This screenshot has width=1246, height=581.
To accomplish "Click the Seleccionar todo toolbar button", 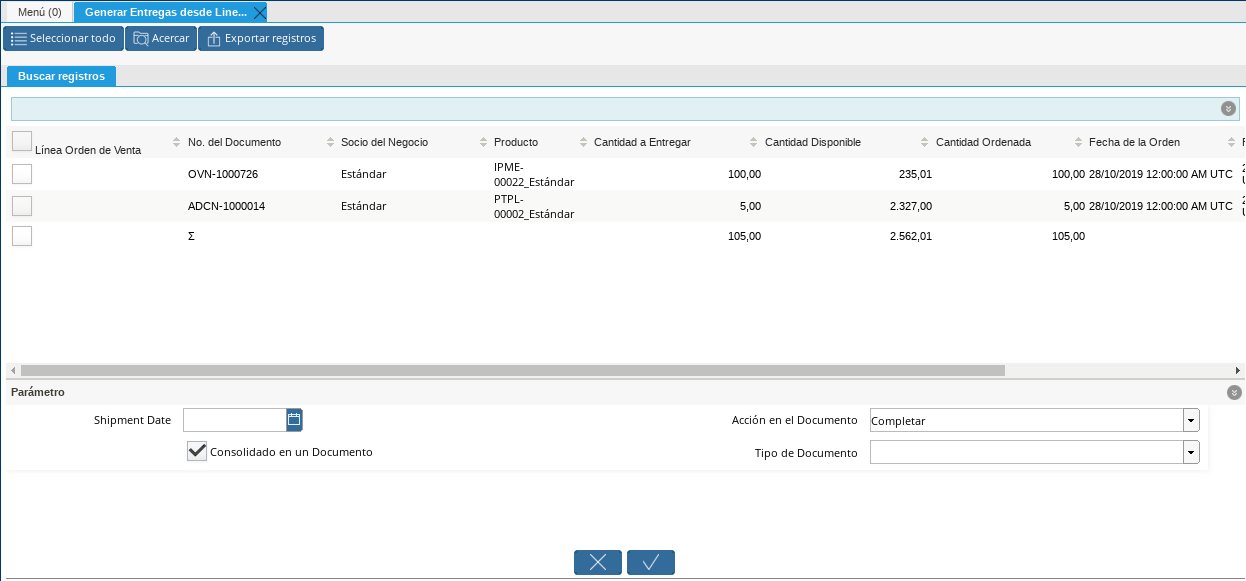I will [62, 39].
